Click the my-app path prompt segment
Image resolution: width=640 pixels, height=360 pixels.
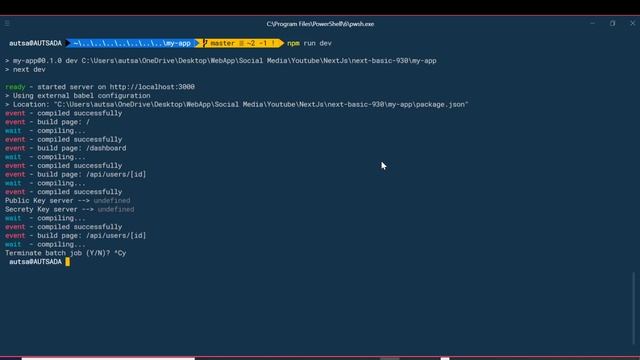coord(132,43)
